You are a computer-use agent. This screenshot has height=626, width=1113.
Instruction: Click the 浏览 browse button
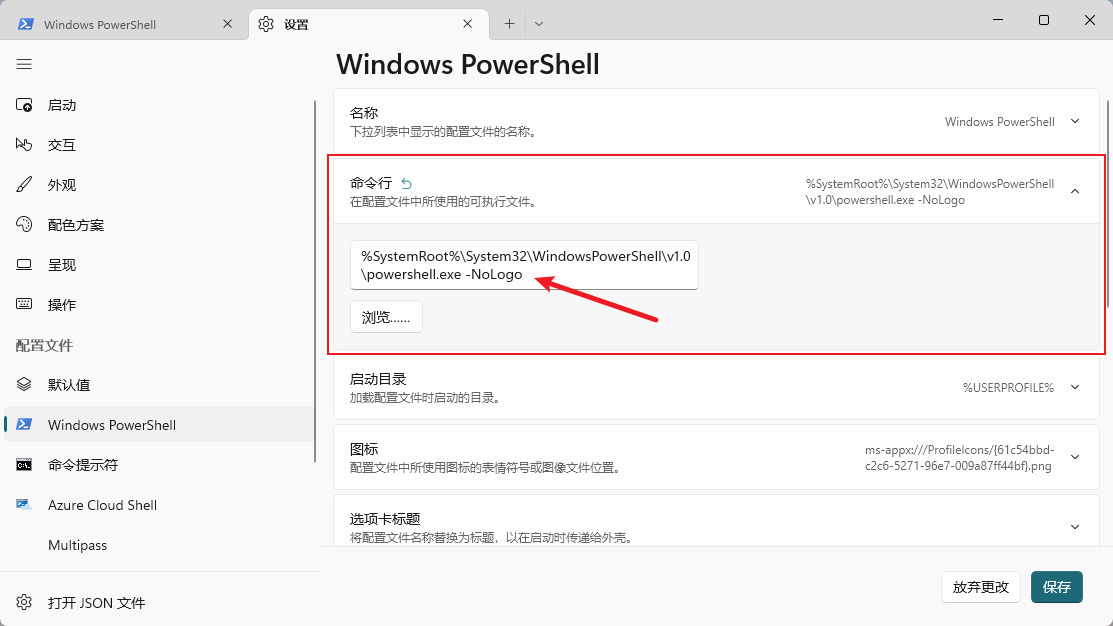tap(386, 317)
